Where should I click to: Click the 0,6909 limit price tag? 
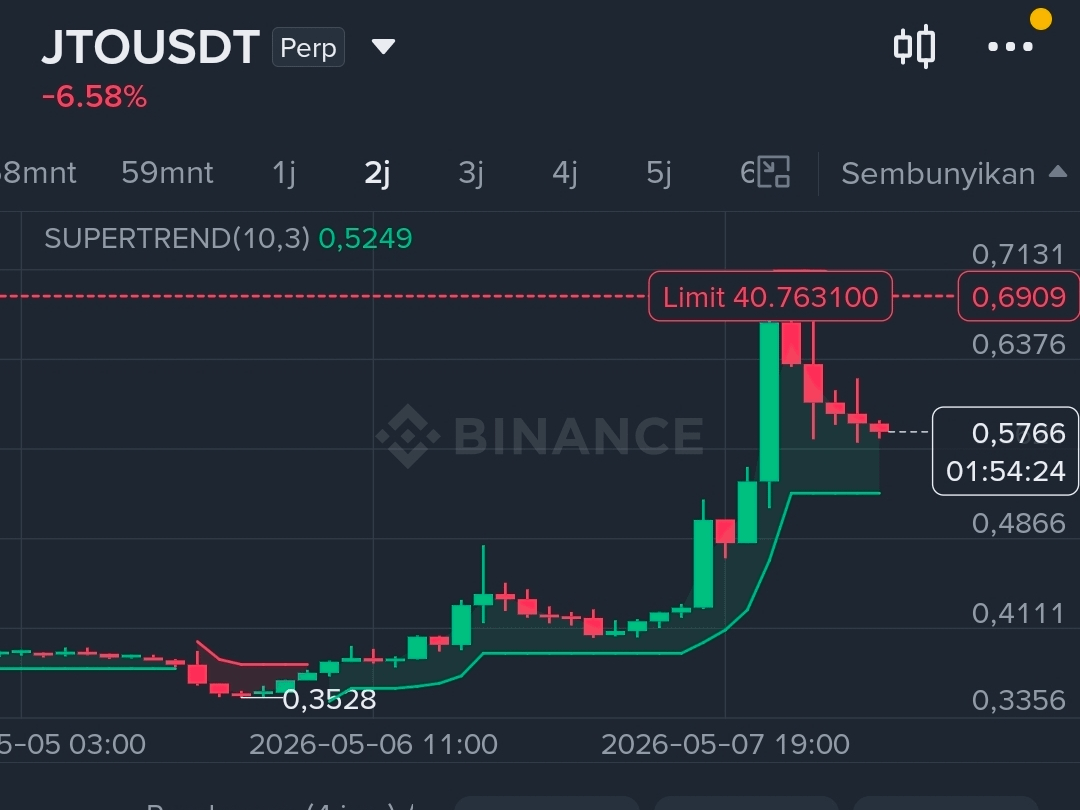pos(1018,297)
